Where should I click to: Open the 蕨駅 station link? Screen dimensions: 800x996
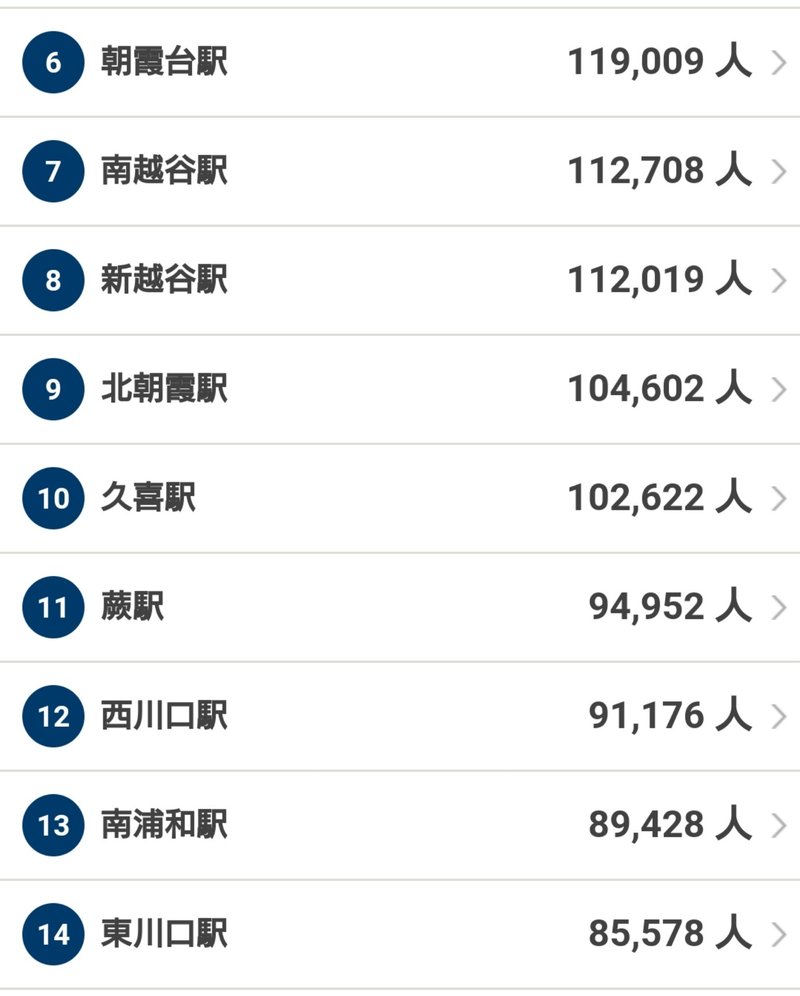click(132, 607)
